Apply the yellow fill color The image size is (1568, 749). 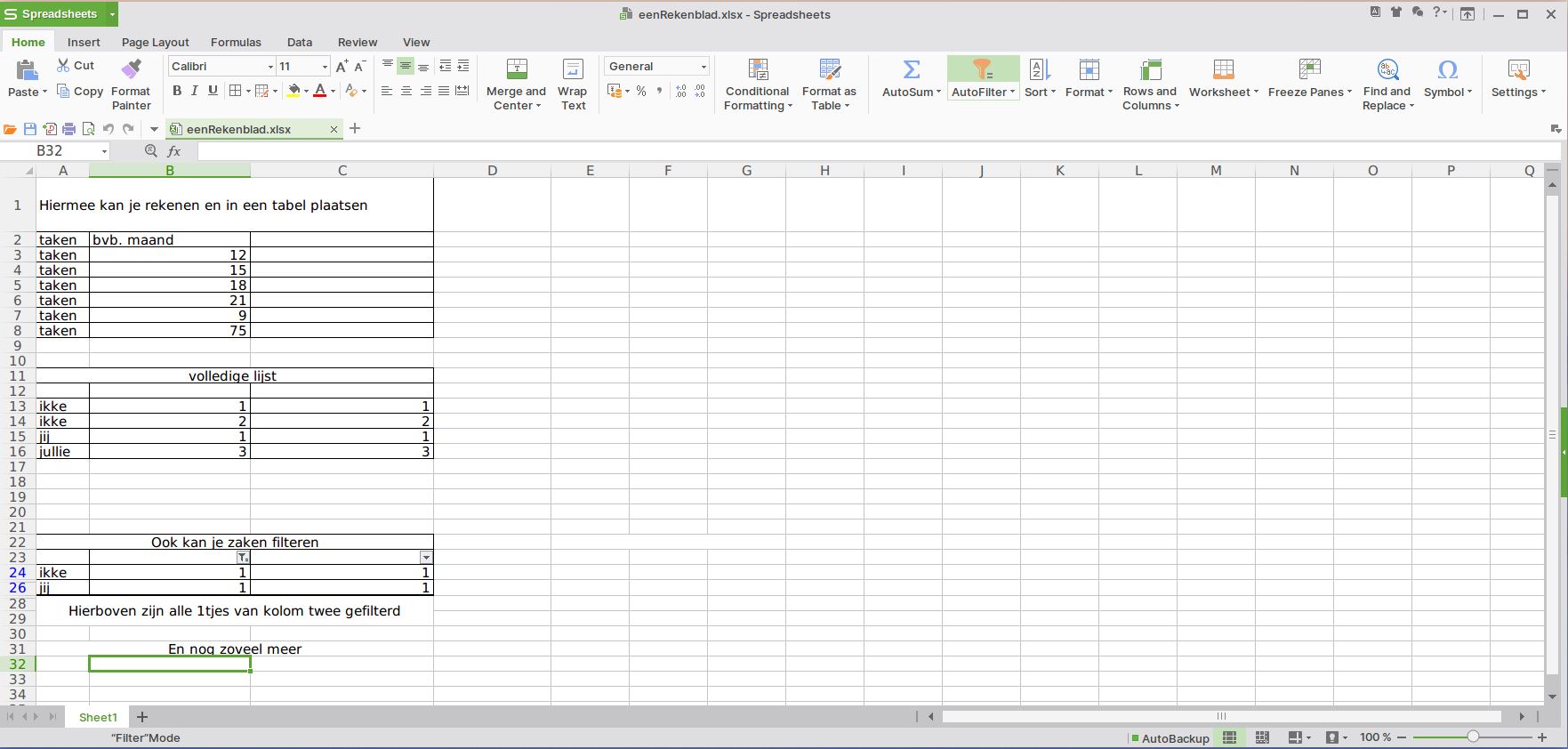294,91
